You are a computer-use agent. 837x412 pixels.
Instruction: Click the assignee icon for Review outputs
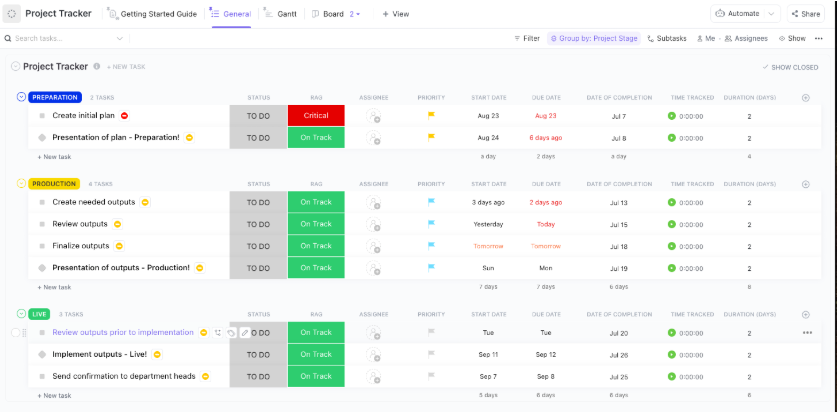coord(374,224)
